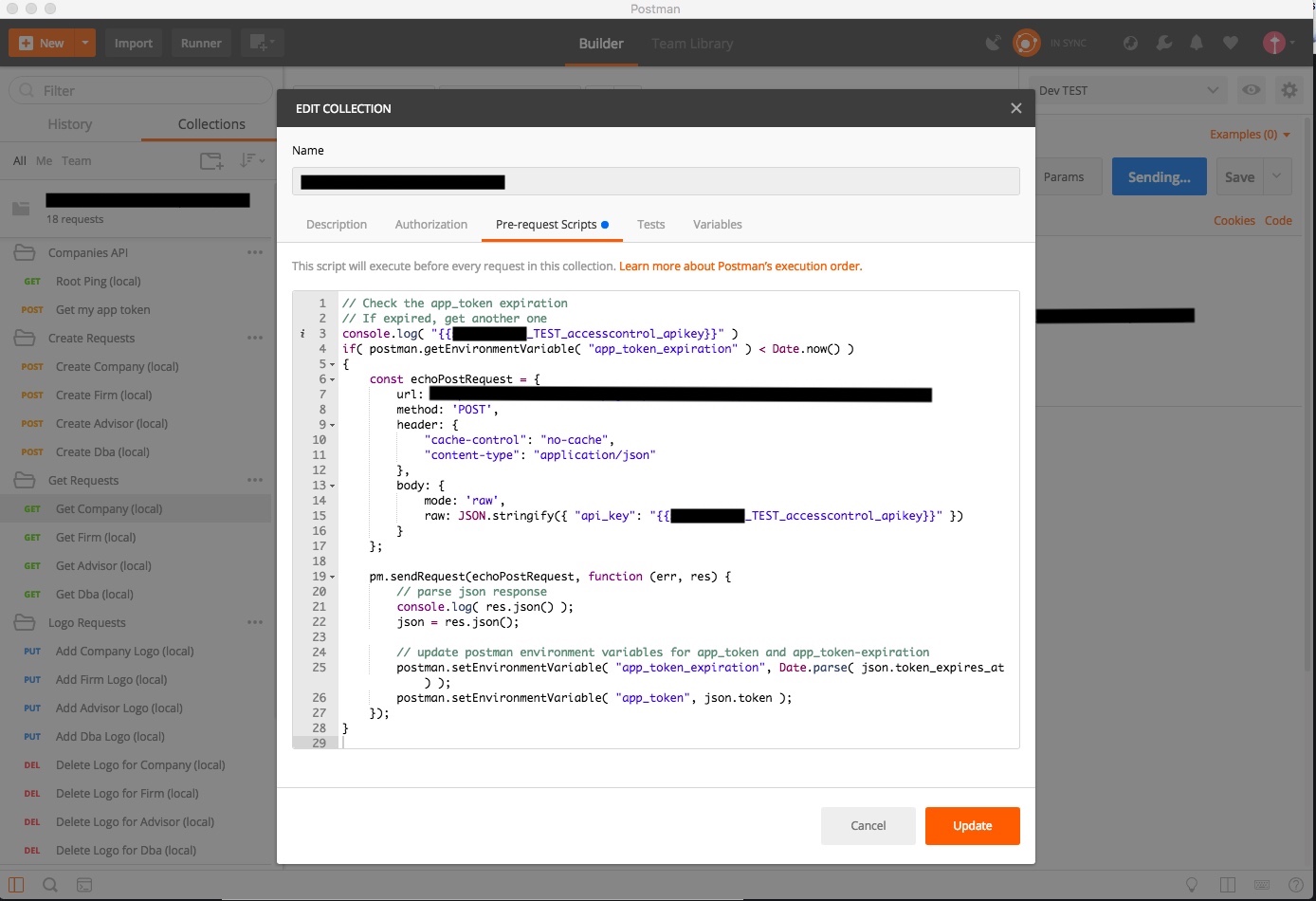Screen dimensions: 1316x901
Task: Open the Save dropdown arrow
Action: coord(1277,176)
